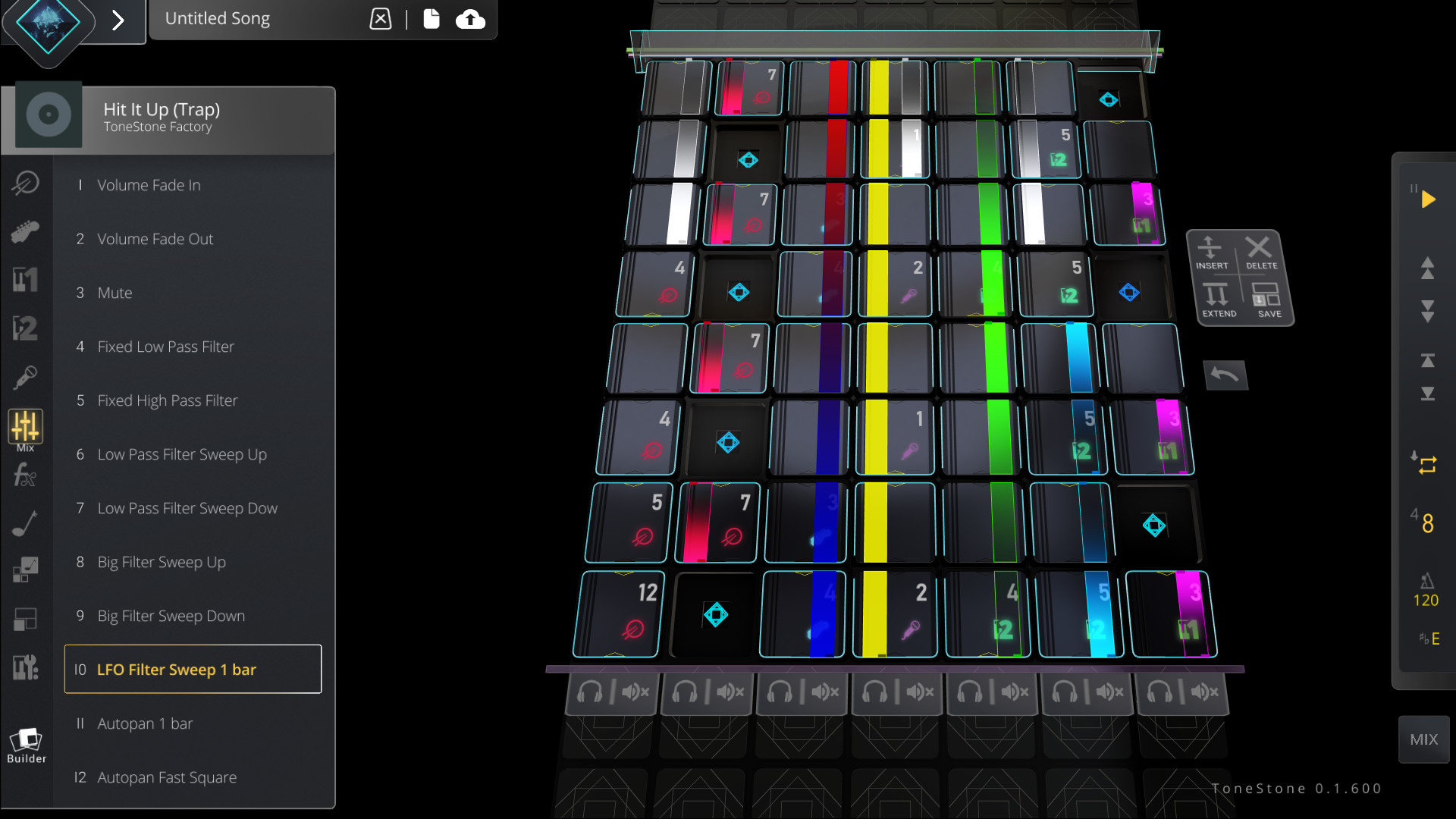Select the drums category icon in sidebar
The image size is (1456, 819).
pos(25,183)
